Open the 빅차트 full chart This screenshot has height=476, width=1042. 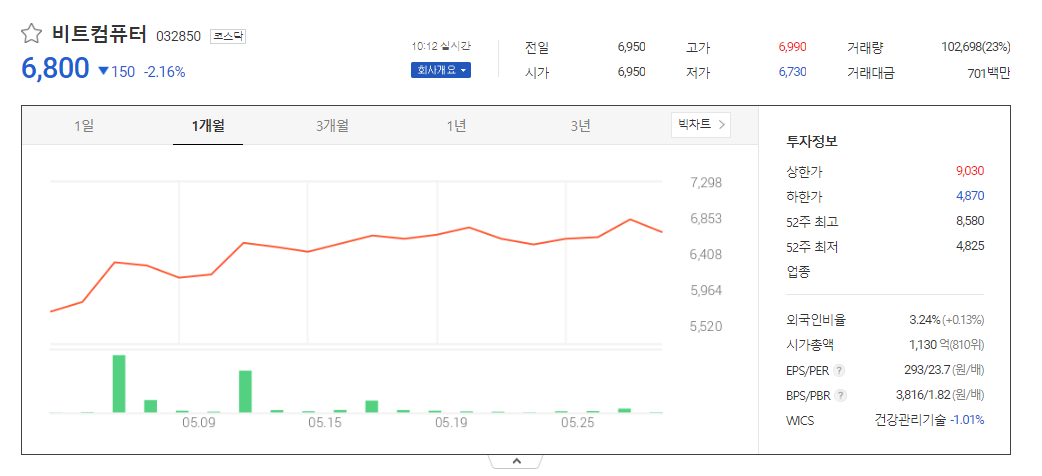701,124
